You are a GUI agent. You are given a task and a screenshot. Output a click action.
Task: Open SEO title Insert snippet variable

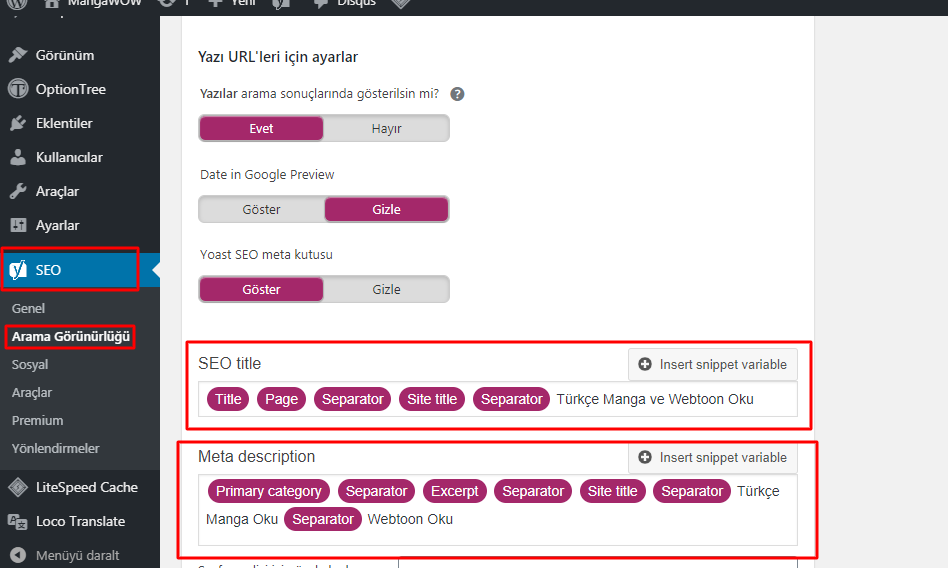(x=713, y=365)
